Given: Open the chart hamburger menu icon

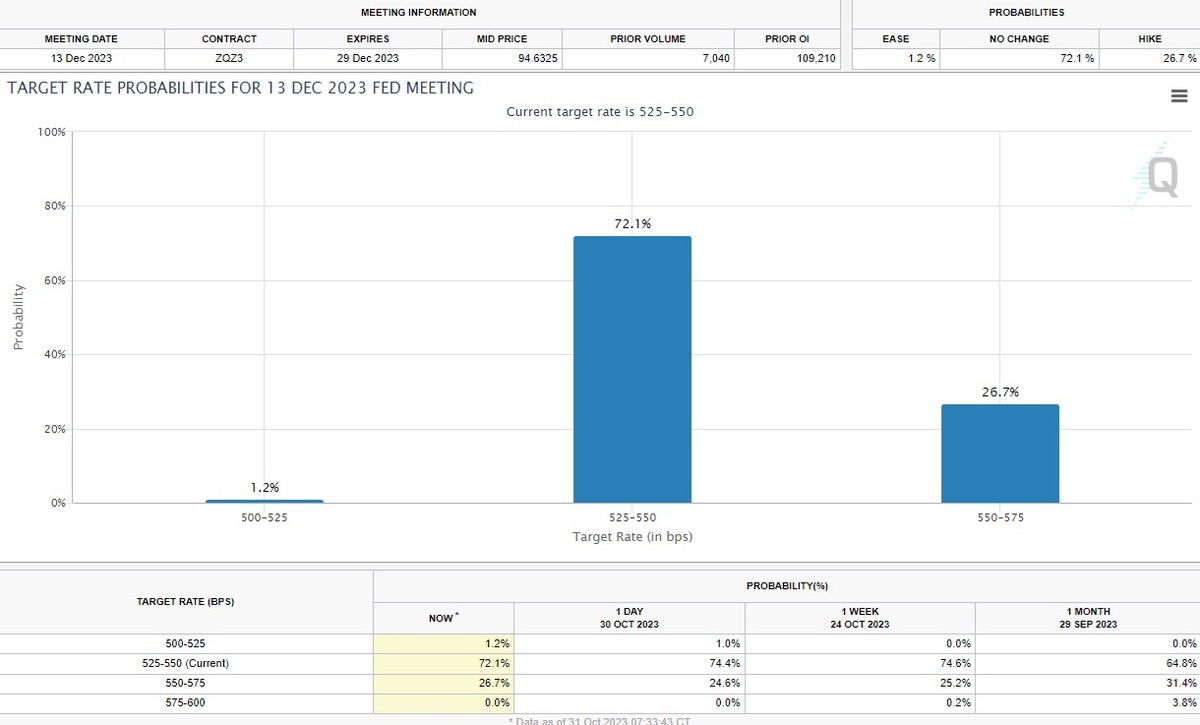Looking at the screenshot, I should pos(1178,96).
